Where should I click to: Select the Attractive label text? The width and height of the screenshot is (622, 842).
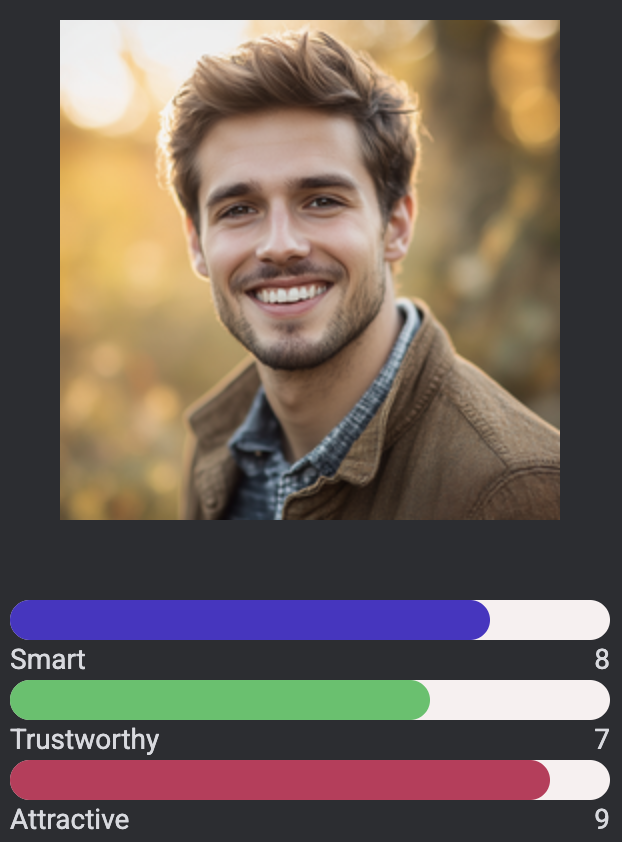pyautogui.click(x=70, y=819)
